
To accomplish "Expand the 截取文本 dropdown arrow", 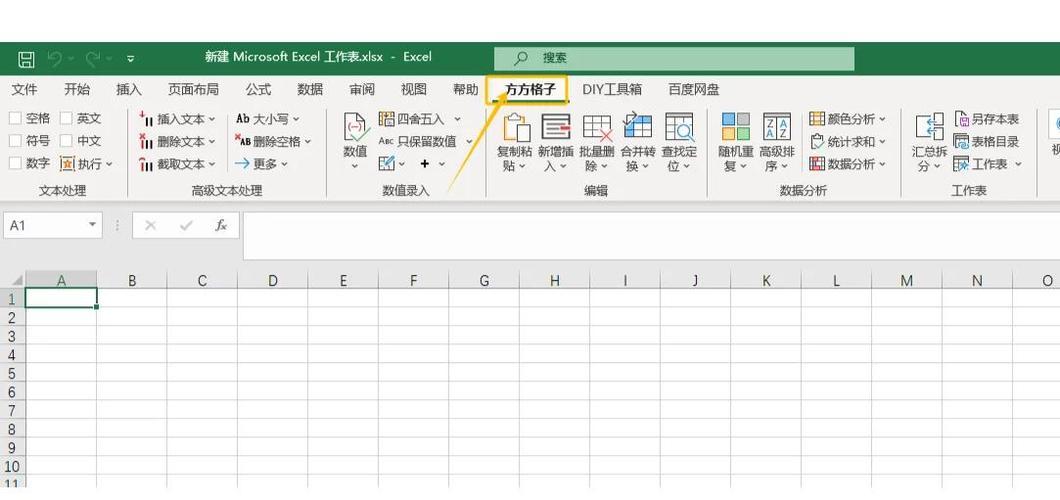I will (212, 164).
